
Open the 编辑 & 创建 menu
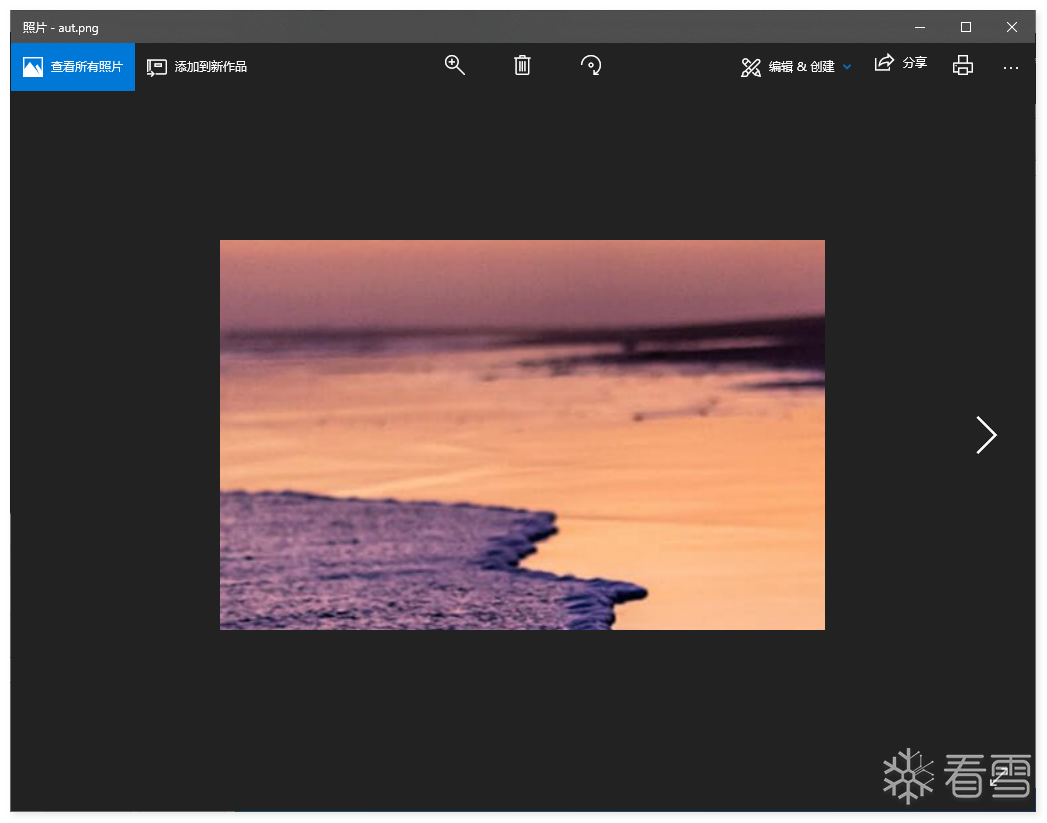tap(796, 67)
